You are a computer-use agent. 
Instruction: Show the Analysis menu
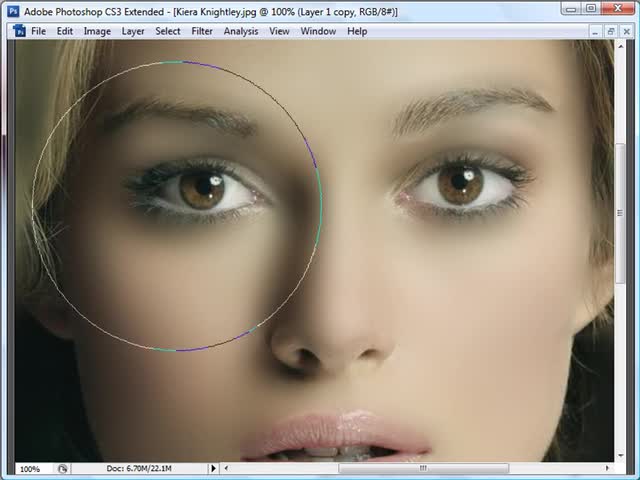241,31
